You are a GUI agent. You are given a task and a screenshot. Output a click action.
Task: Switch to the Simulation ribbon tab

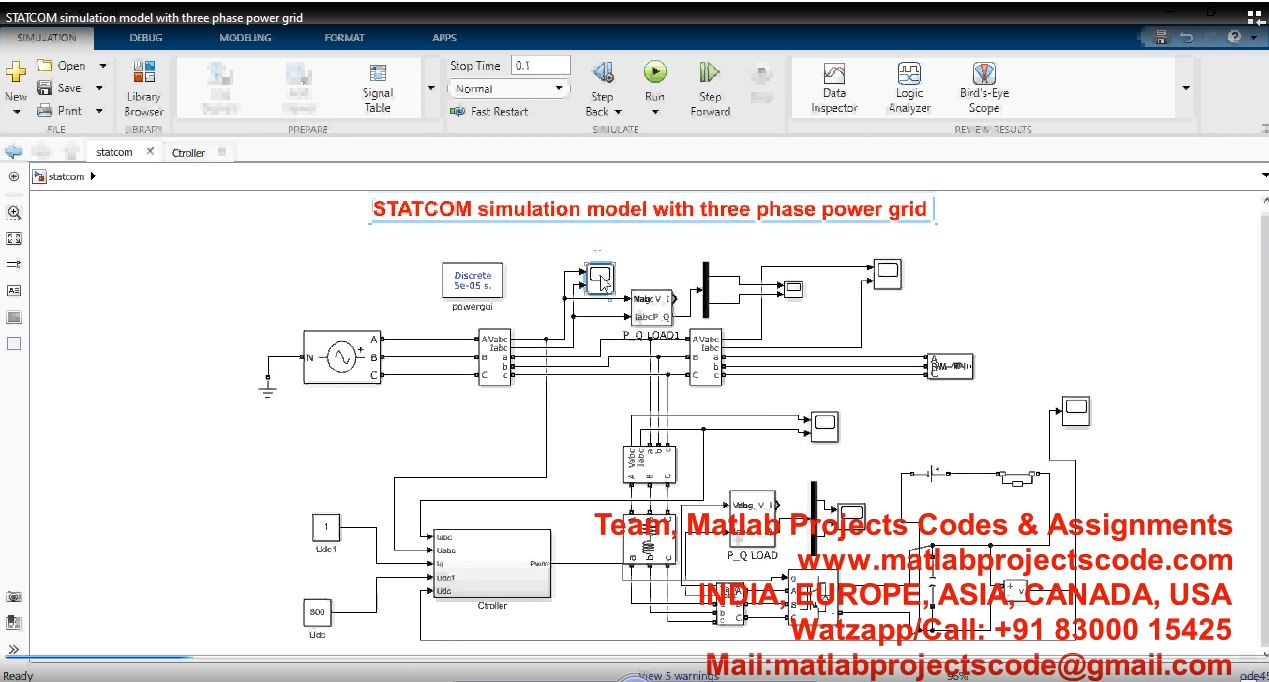pos(47,38)
